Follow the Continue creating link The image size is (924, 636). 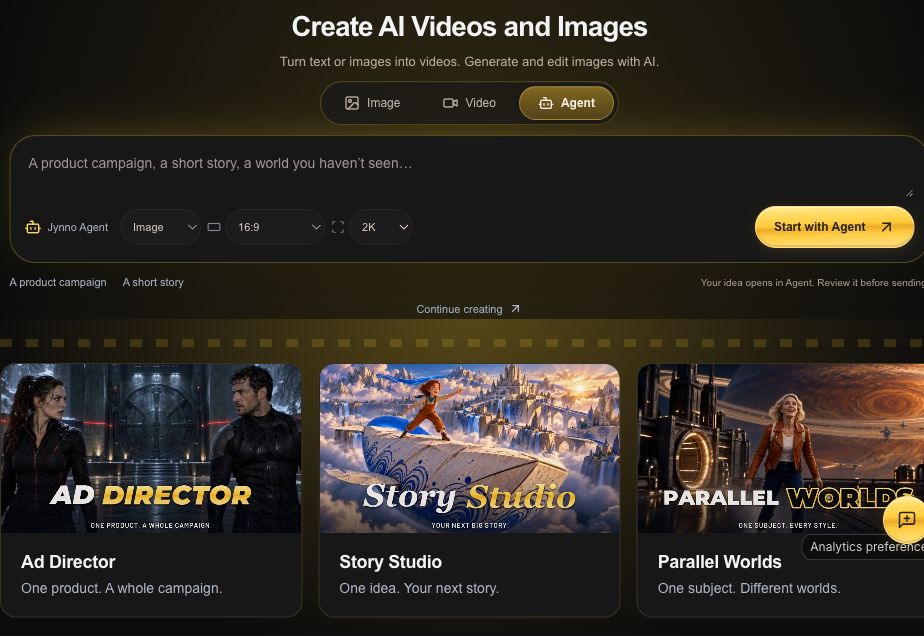coord(468,309)
